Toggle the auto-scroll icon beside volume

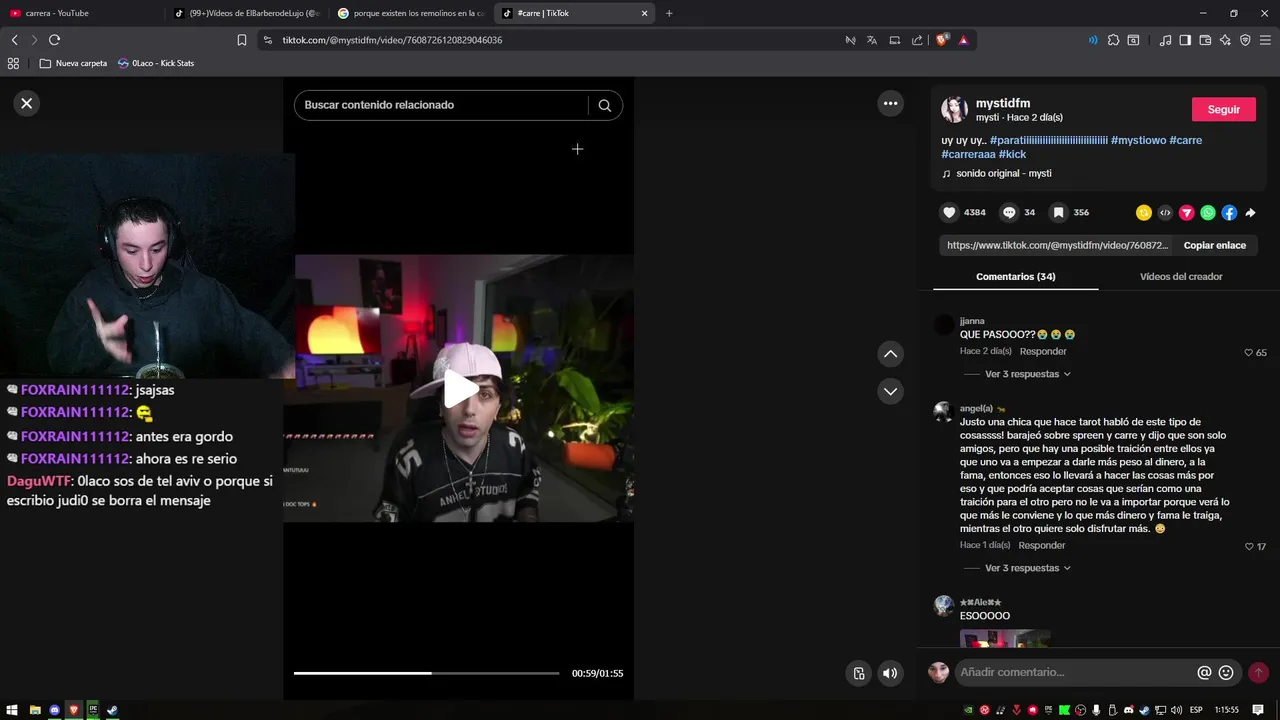point(858,673)
